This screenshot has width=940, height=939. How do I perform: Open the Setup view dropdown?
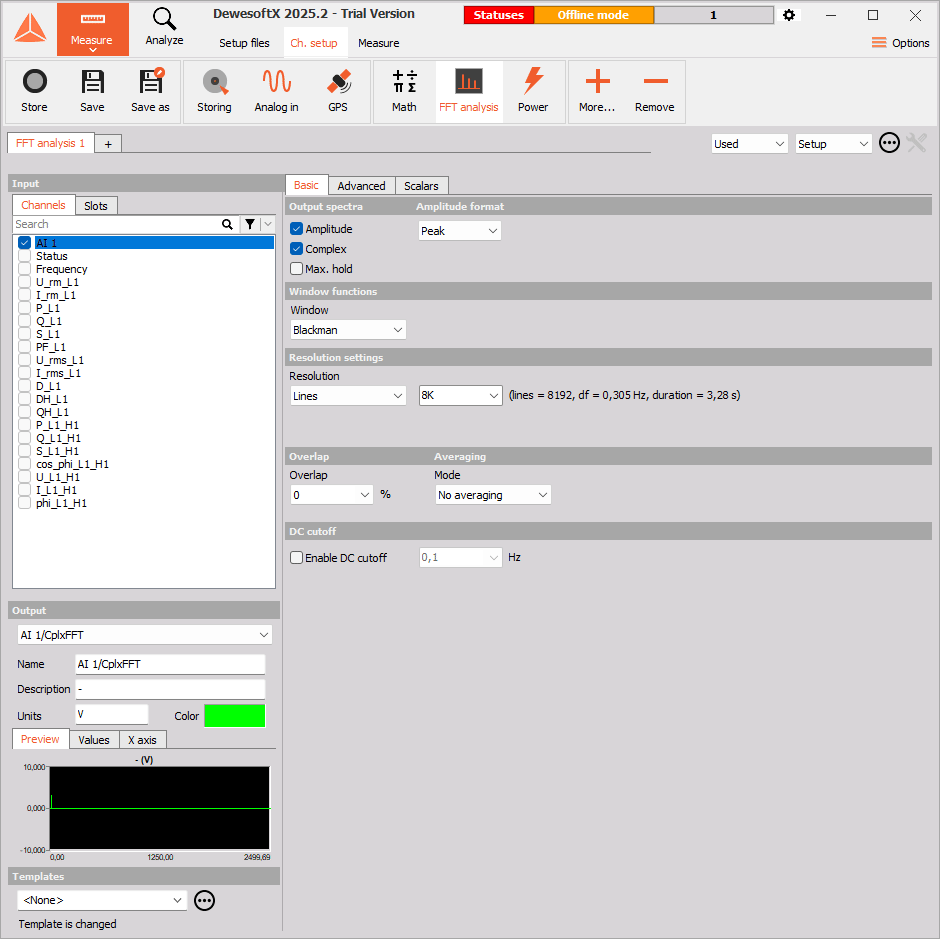tap(833, 144)
